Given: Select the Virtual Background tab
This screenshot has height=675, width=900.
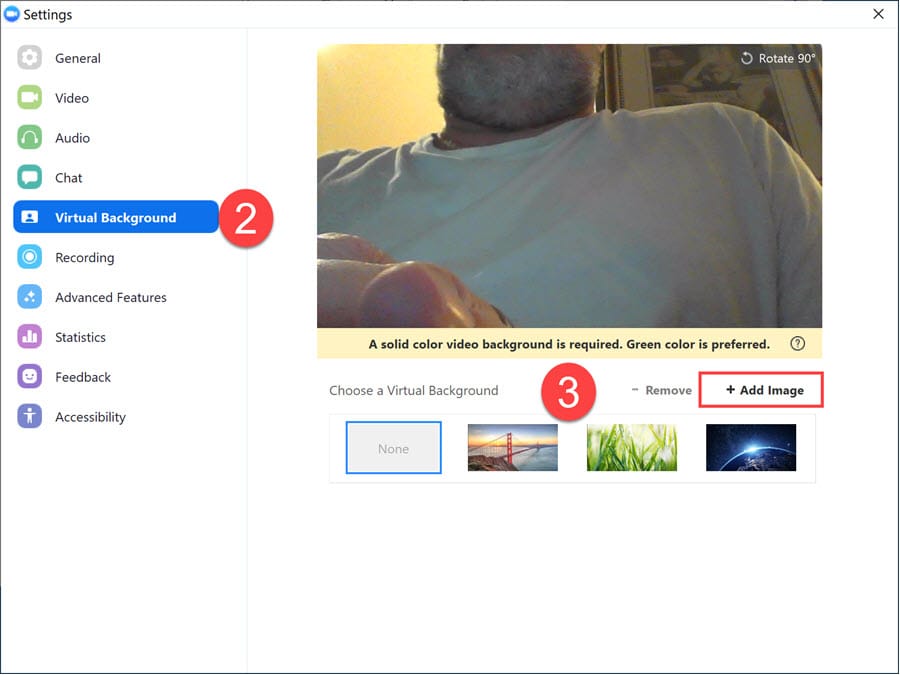Looking at the screenshot, I should click(x=115, y=218).
